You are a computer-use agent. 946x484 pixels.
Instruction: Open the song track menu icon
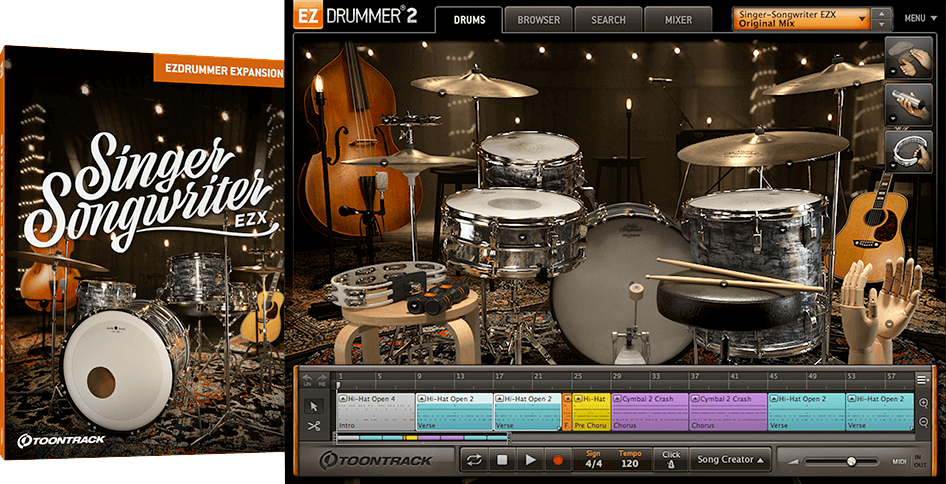click(x=922, y=380)
